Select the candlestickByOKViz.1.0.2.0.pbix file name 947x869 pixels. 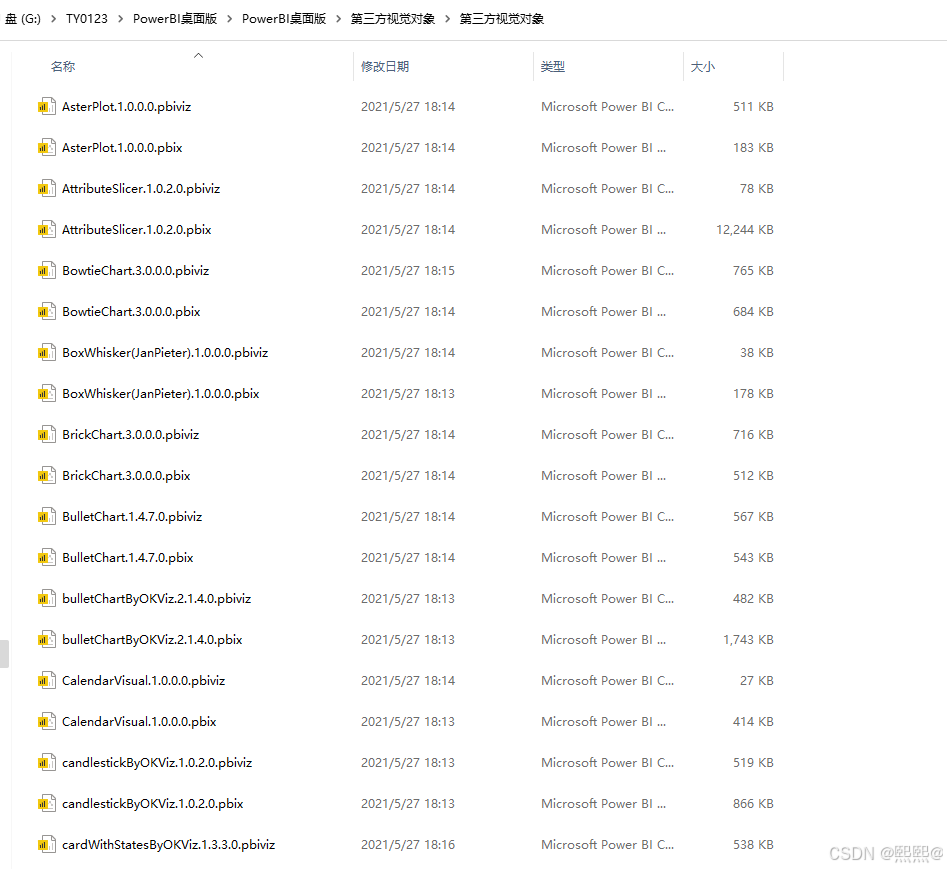(x=153, y=805)
